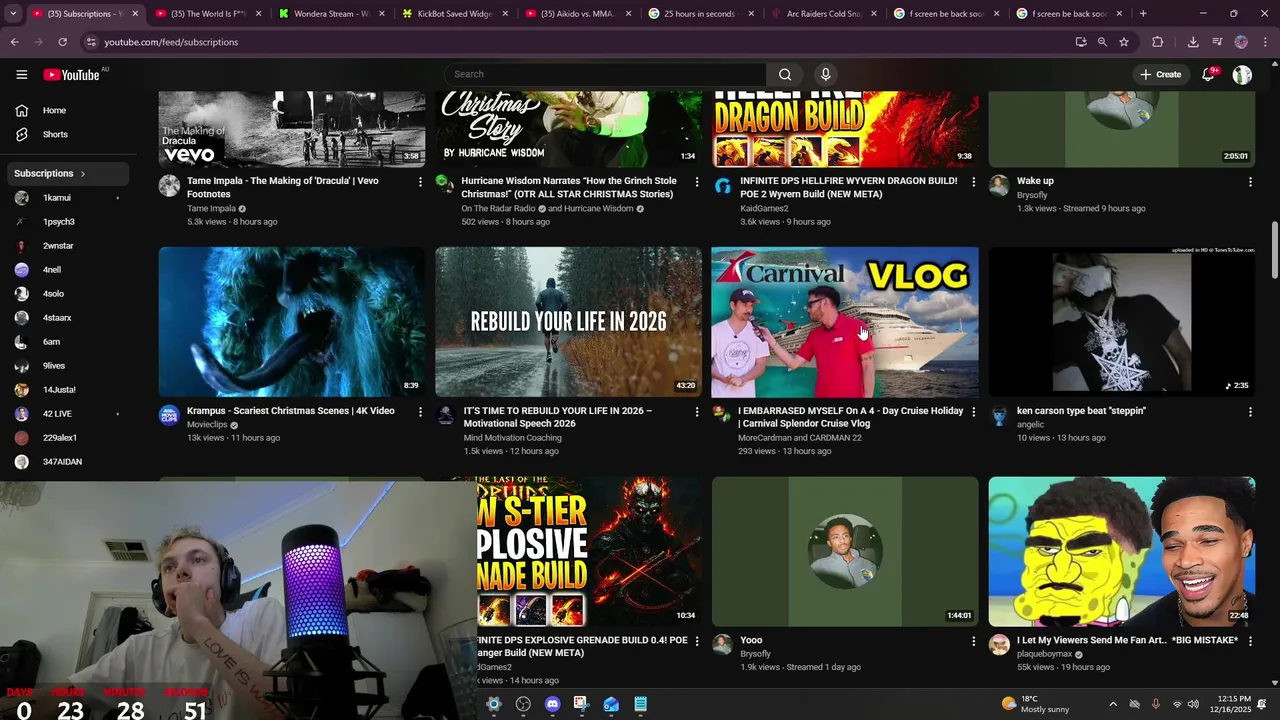
Task: Click the search magnifier button
Action: point(785,74)
